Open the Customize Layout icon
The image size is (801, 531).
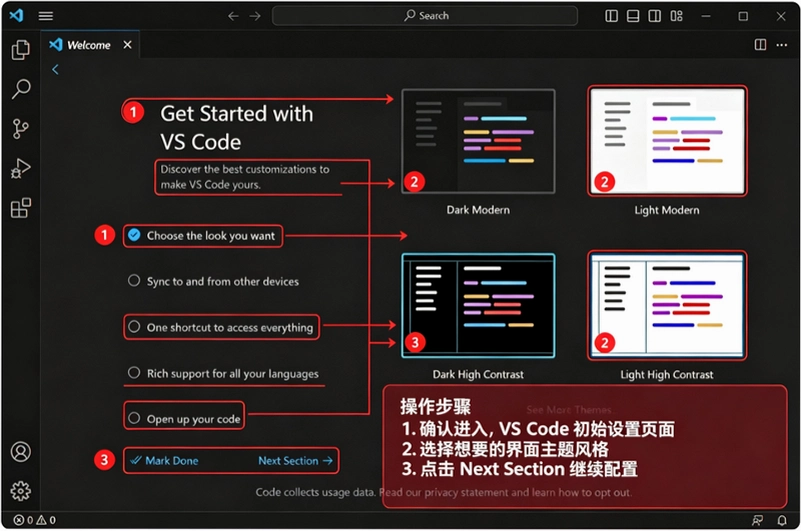click(x=676, y=16)
